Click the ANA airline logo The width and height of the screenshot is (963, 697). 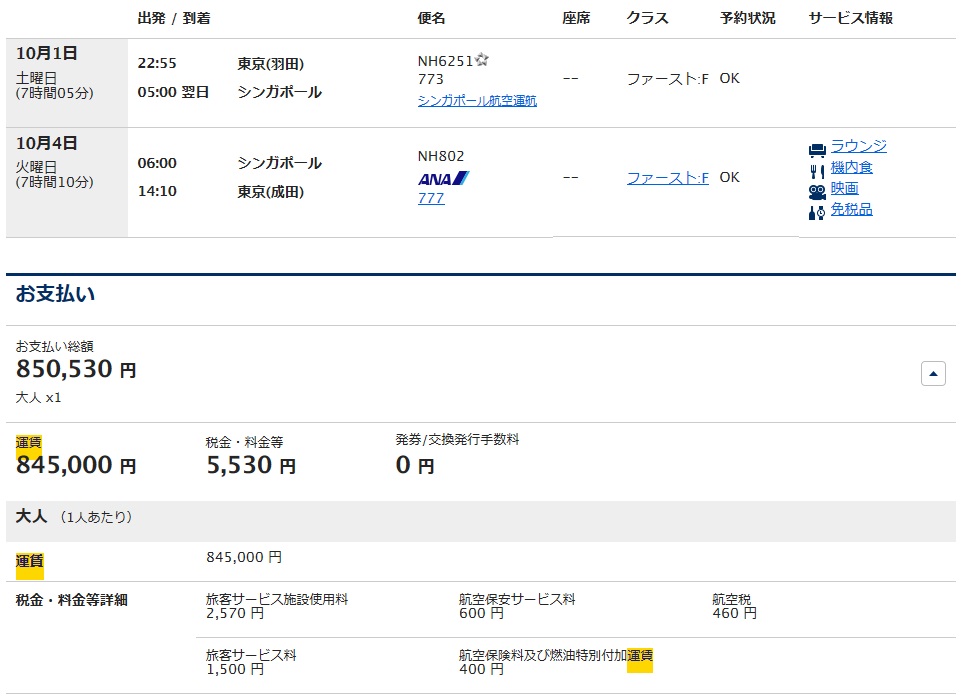click(x=443, y=179)
